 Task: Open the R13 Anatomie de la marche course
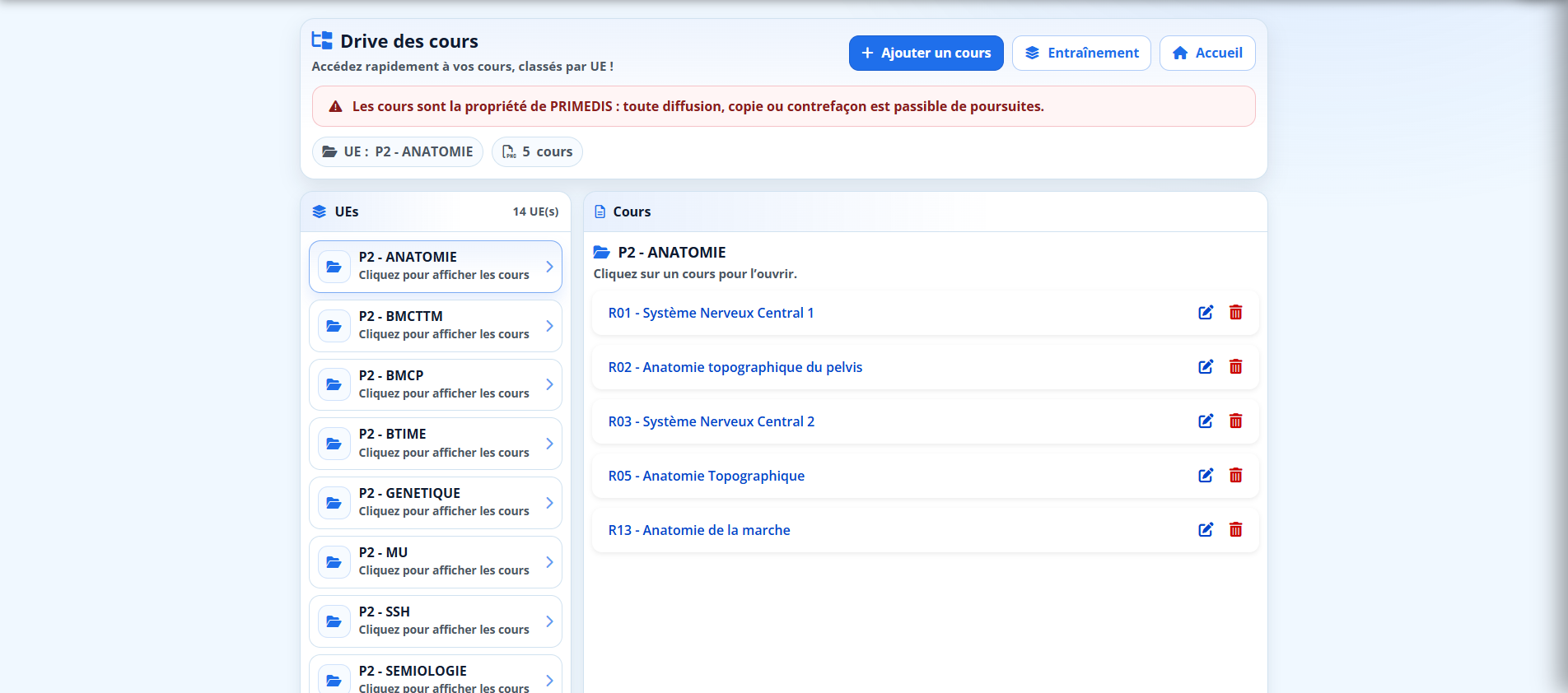point(699,530)
